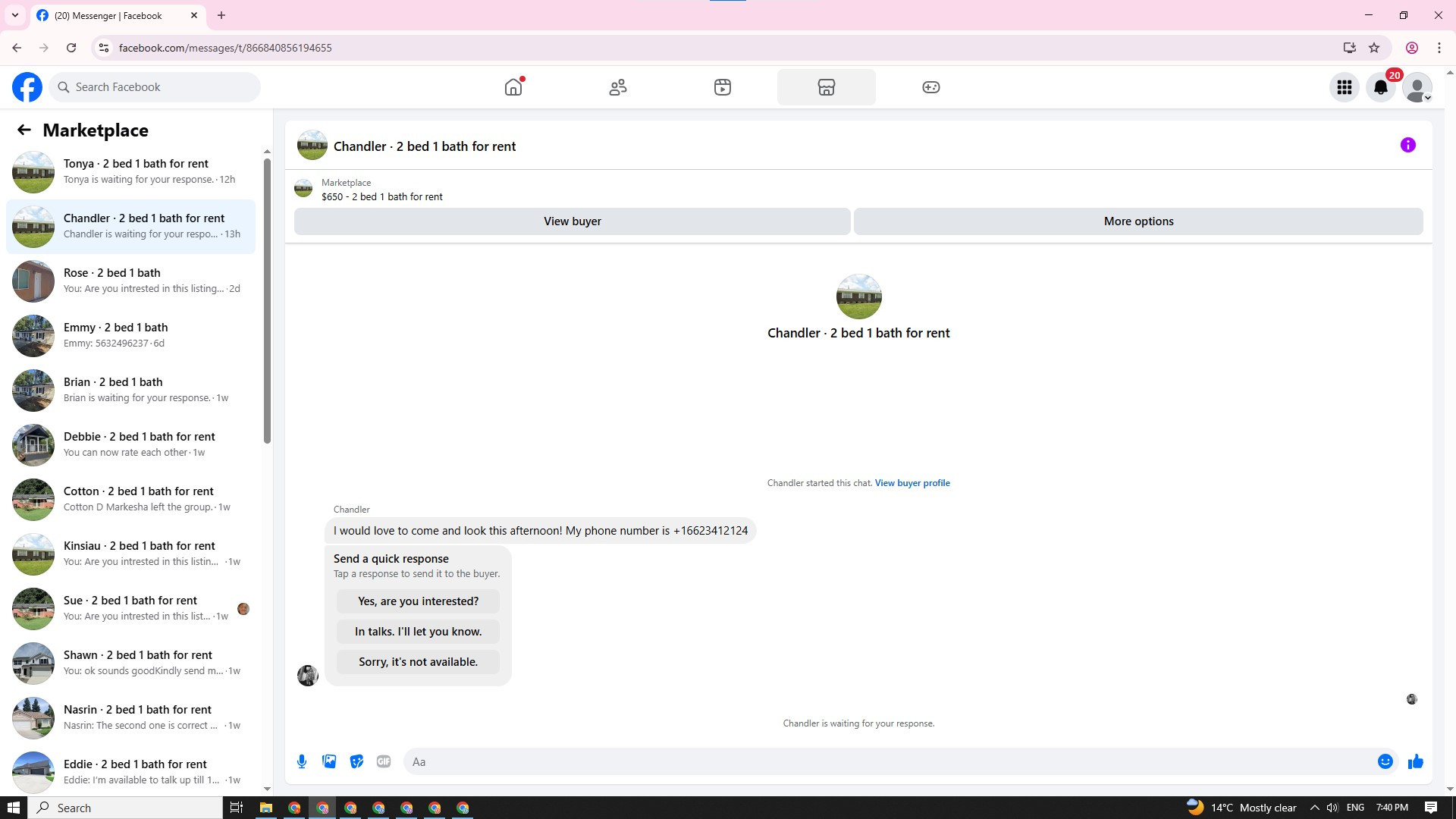Click the View buyer button
1456x819 pixels.
(x=572, y=221)
